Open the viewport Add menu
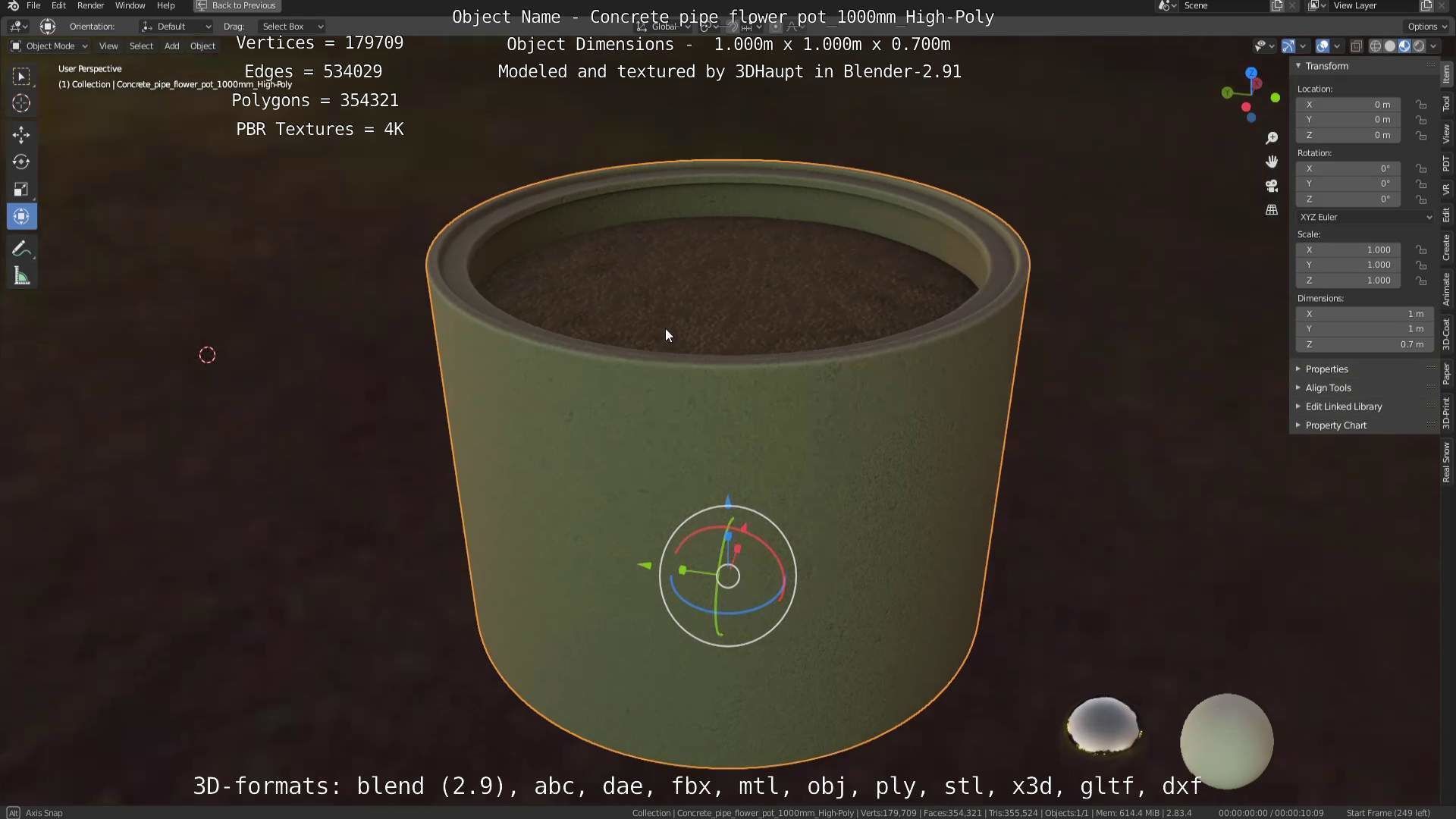1456x819 pixels. (172, 46)
